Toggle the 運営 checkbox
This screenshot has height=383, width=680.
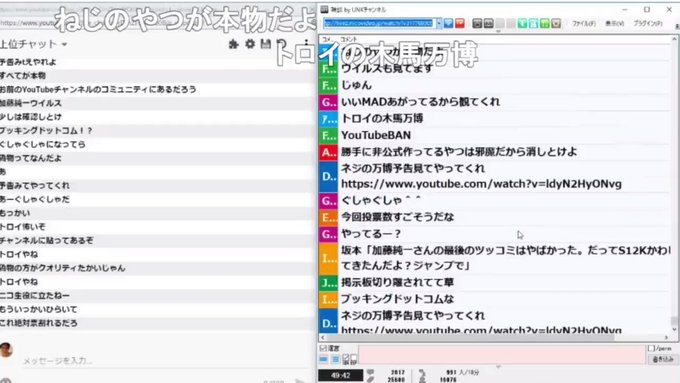[x=323, y=348]
